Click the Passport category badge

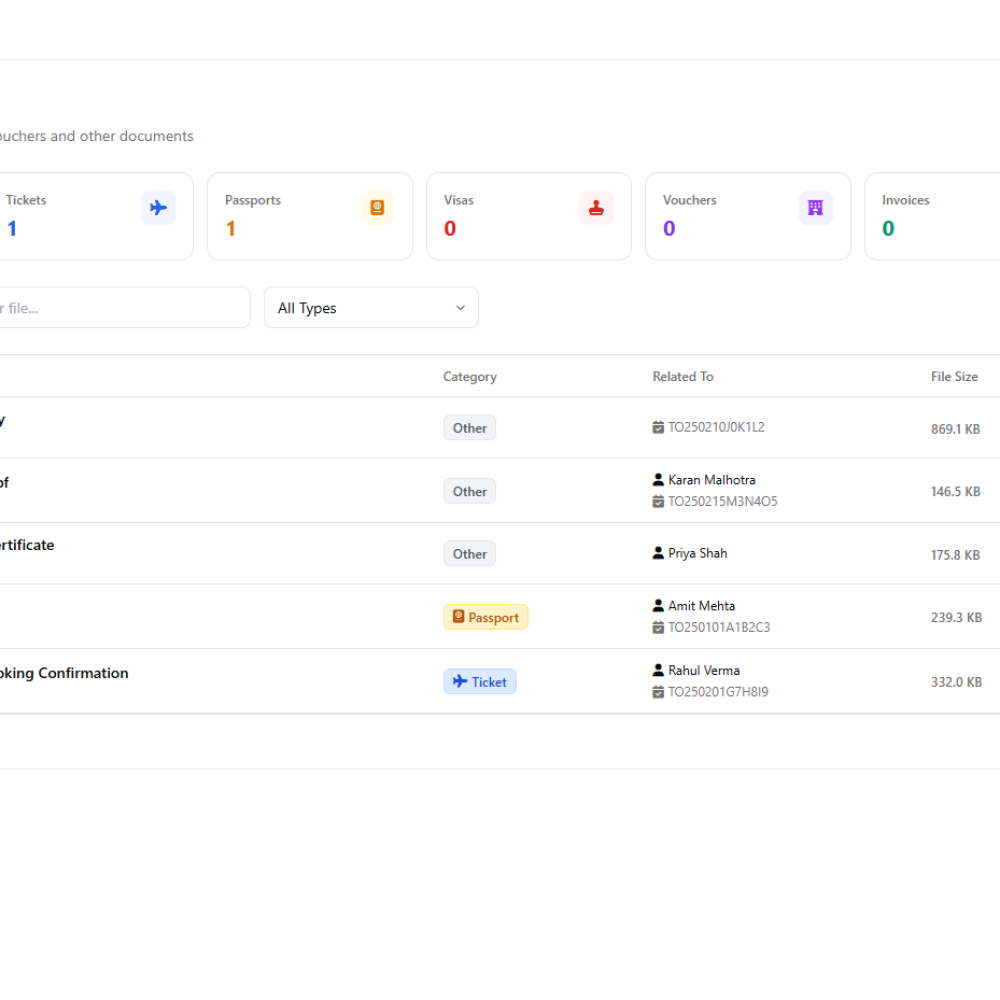486,617
